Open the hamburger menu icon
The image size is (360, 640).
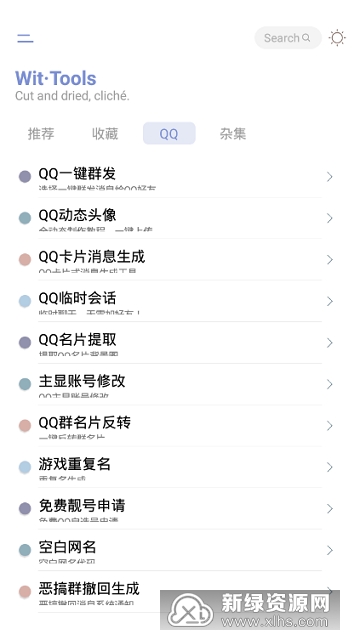(25, 38)
